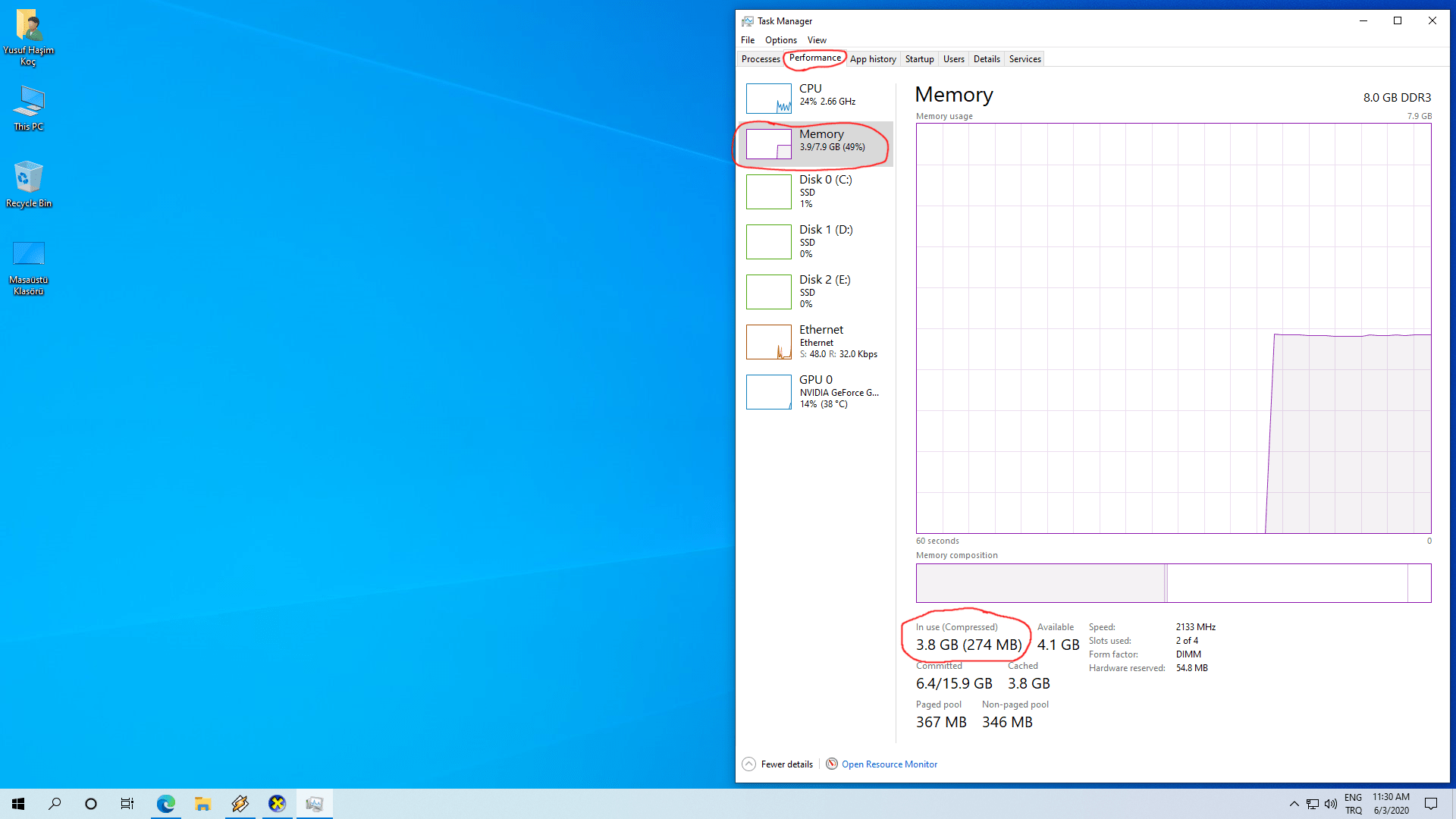Screen dimensions: 1456x819
Task: Click the Open Resource Monitor icon
Action: click(x=832, y=764)
